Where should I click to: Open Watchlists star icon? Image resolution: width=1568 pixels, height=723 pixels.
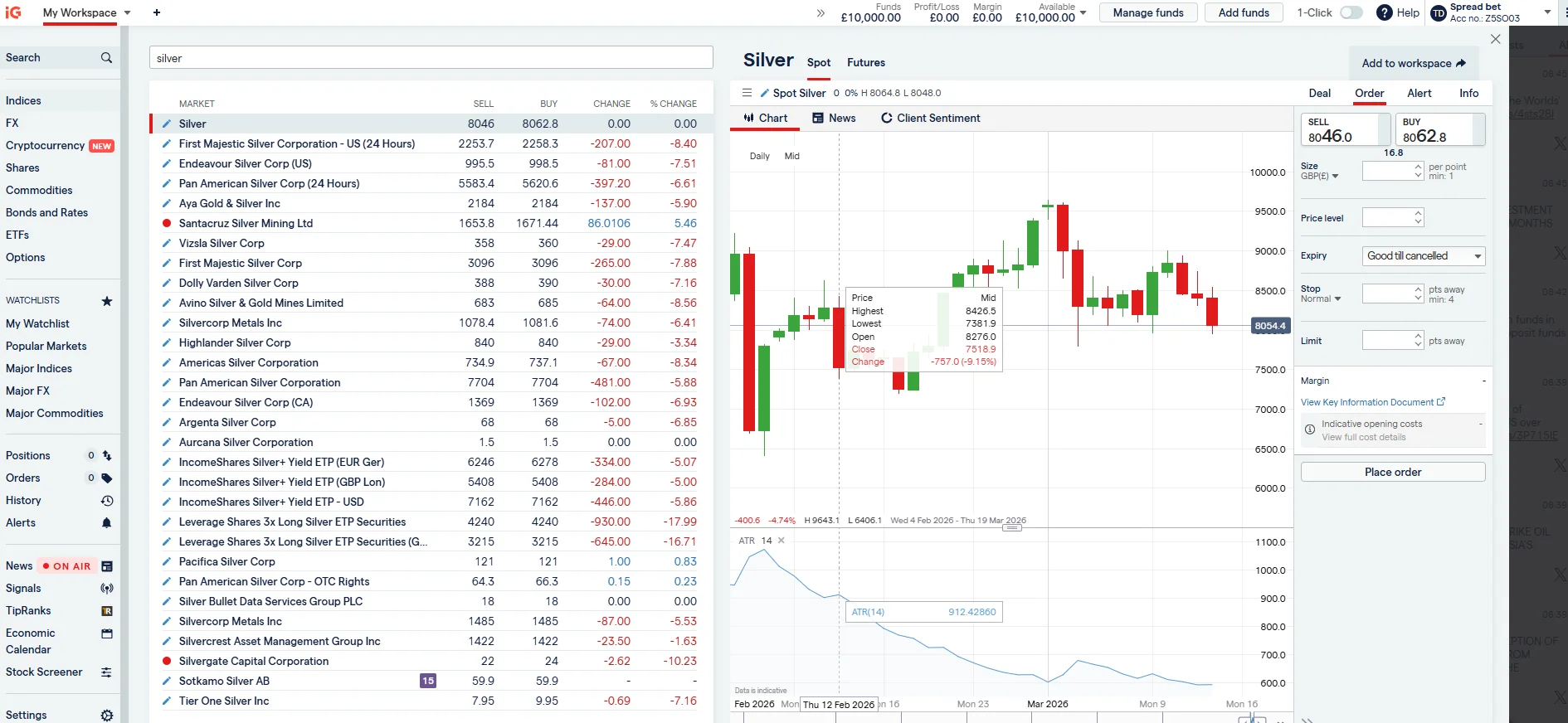click(x=107, y=301)
